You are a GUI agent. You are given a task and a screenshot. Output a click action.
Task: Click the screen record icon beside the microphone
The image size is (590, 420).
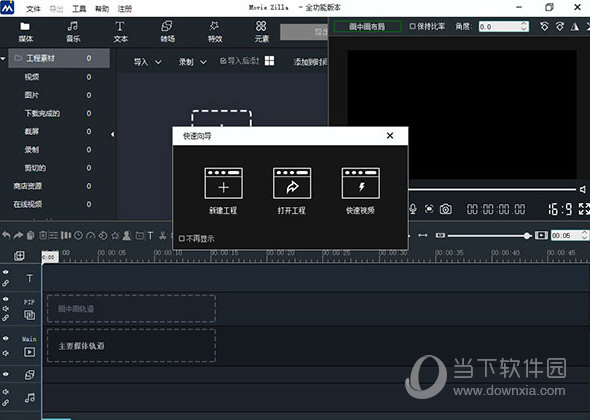[429, 209]
